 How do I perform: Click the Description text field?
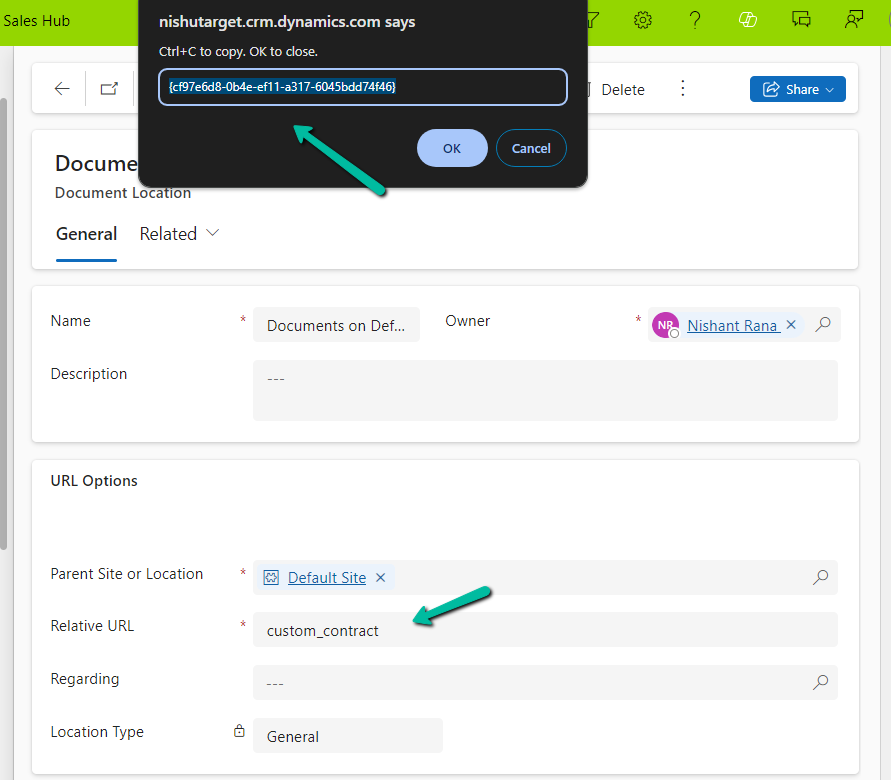(x=545, y=390)
